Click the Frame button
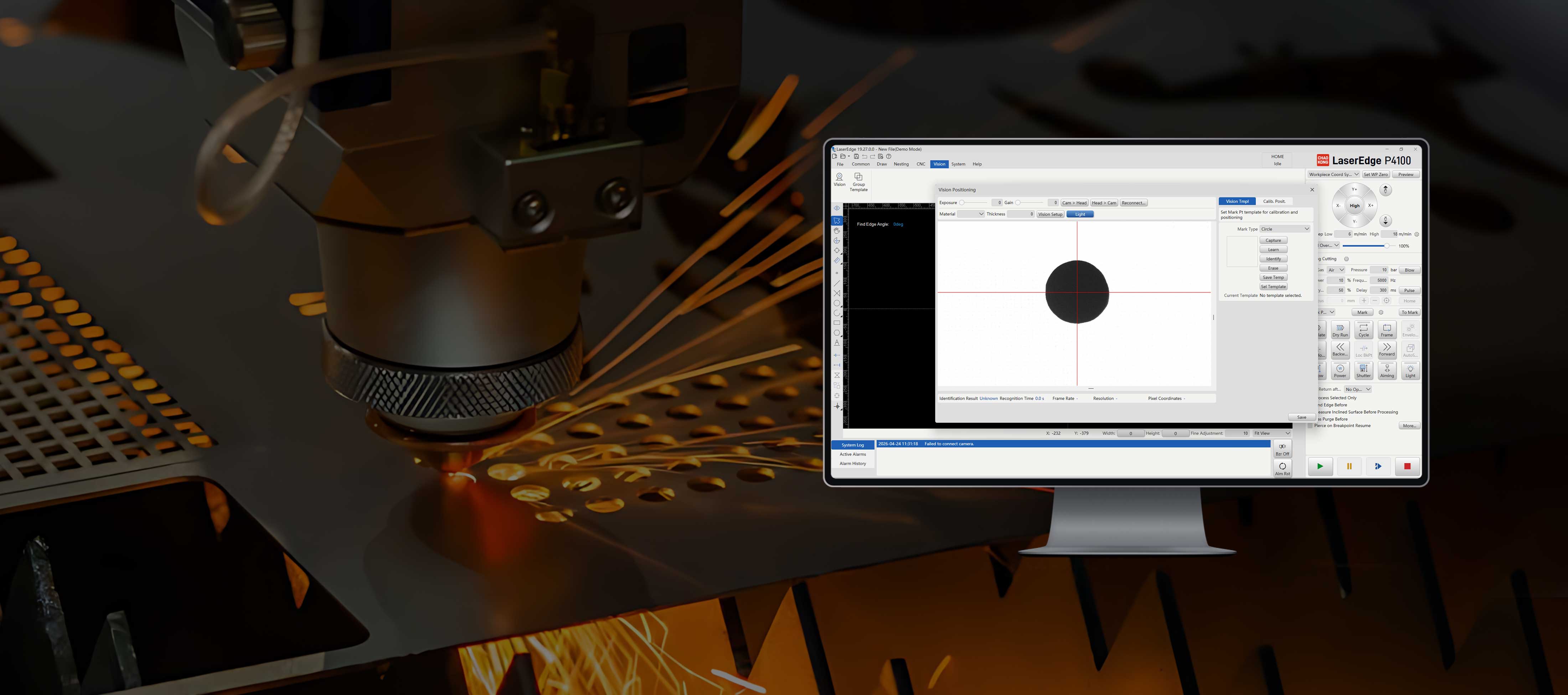This screenshot has height=695, width=1568. pyautogui.click(x=1387, y=329)
